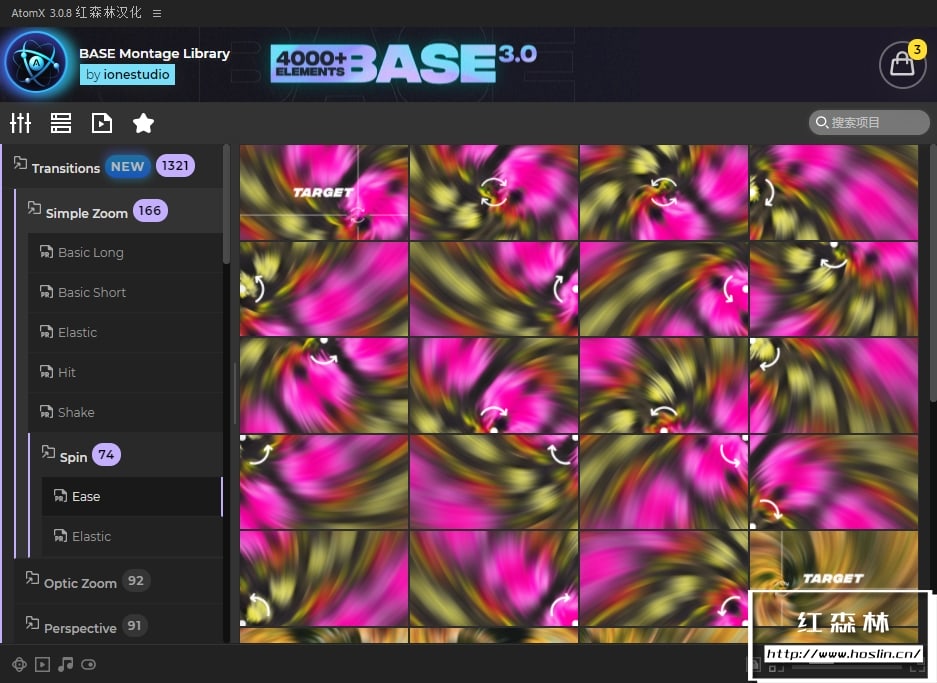Click the Basic Short folder icon

46,292
